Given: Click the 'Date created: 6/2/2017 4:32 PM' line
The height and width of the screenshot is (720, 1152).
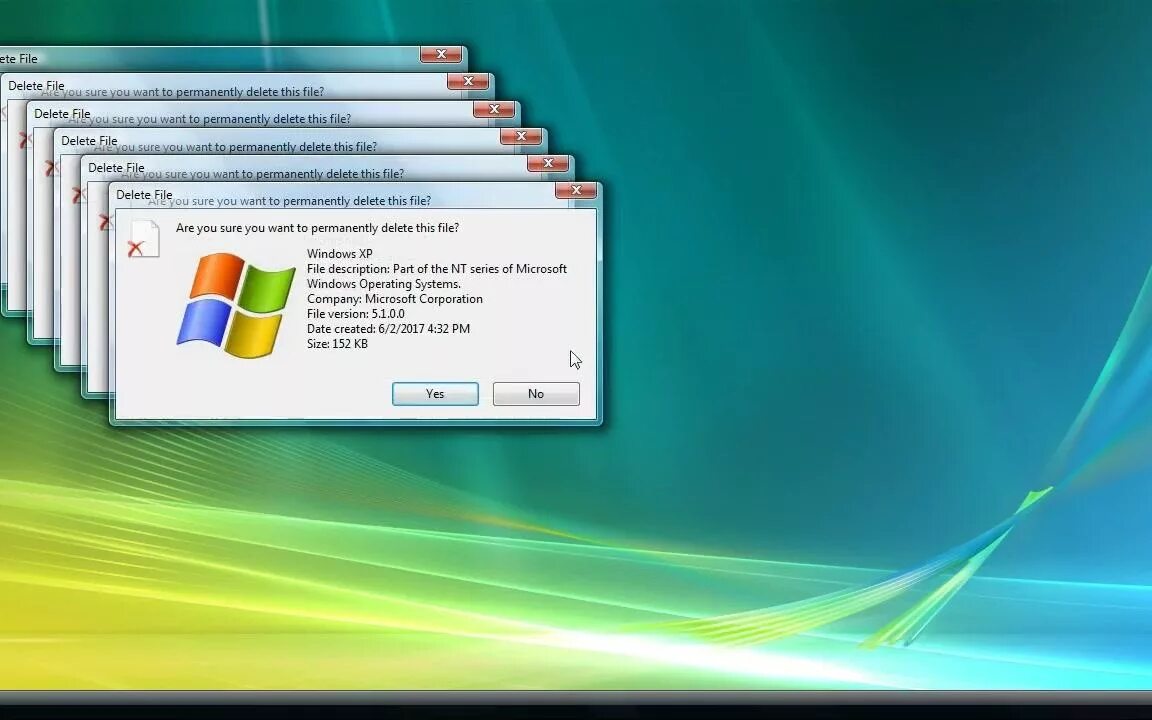Looking at the screenshot, I should pos(388,328).
